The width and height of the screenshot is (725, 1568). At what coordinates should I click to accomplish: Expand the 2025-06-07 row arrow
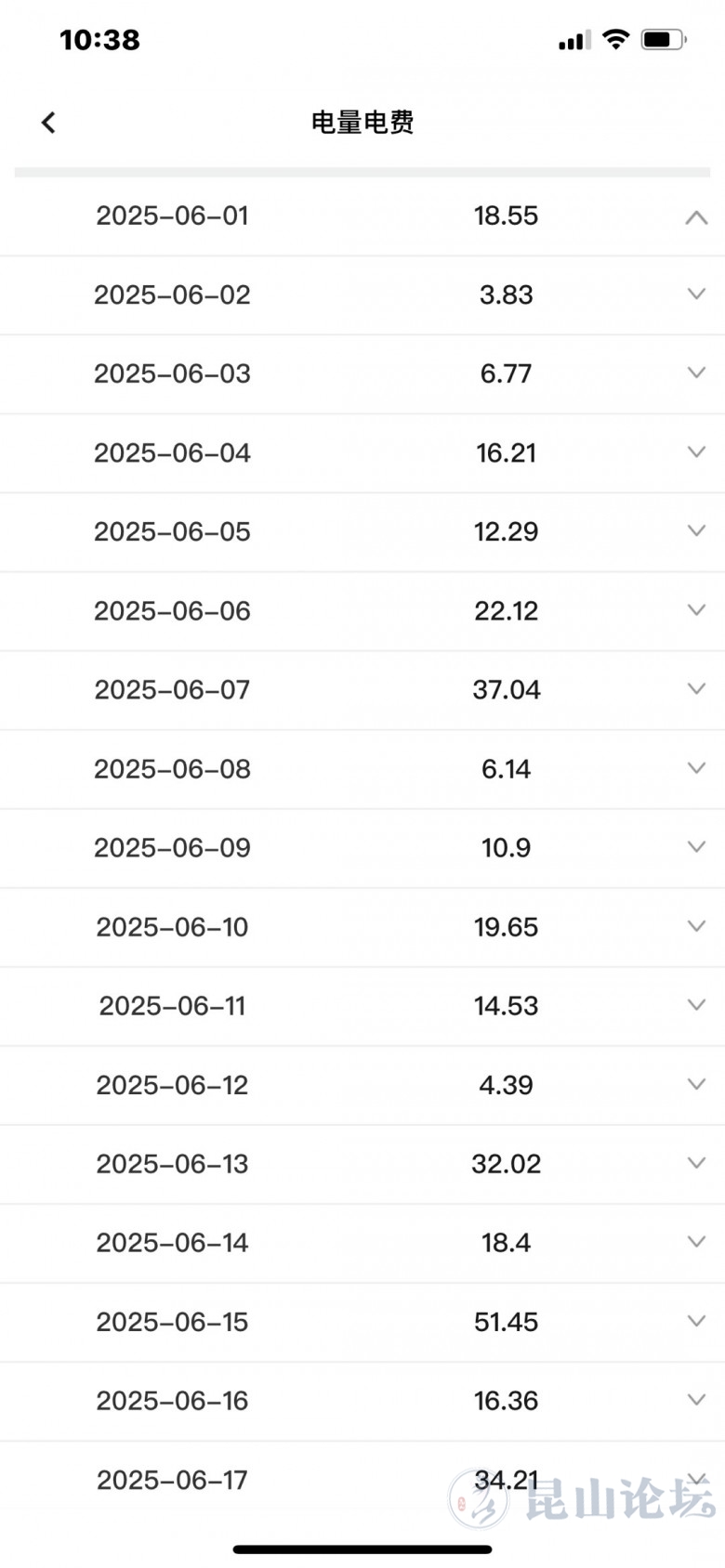(696, 689)
